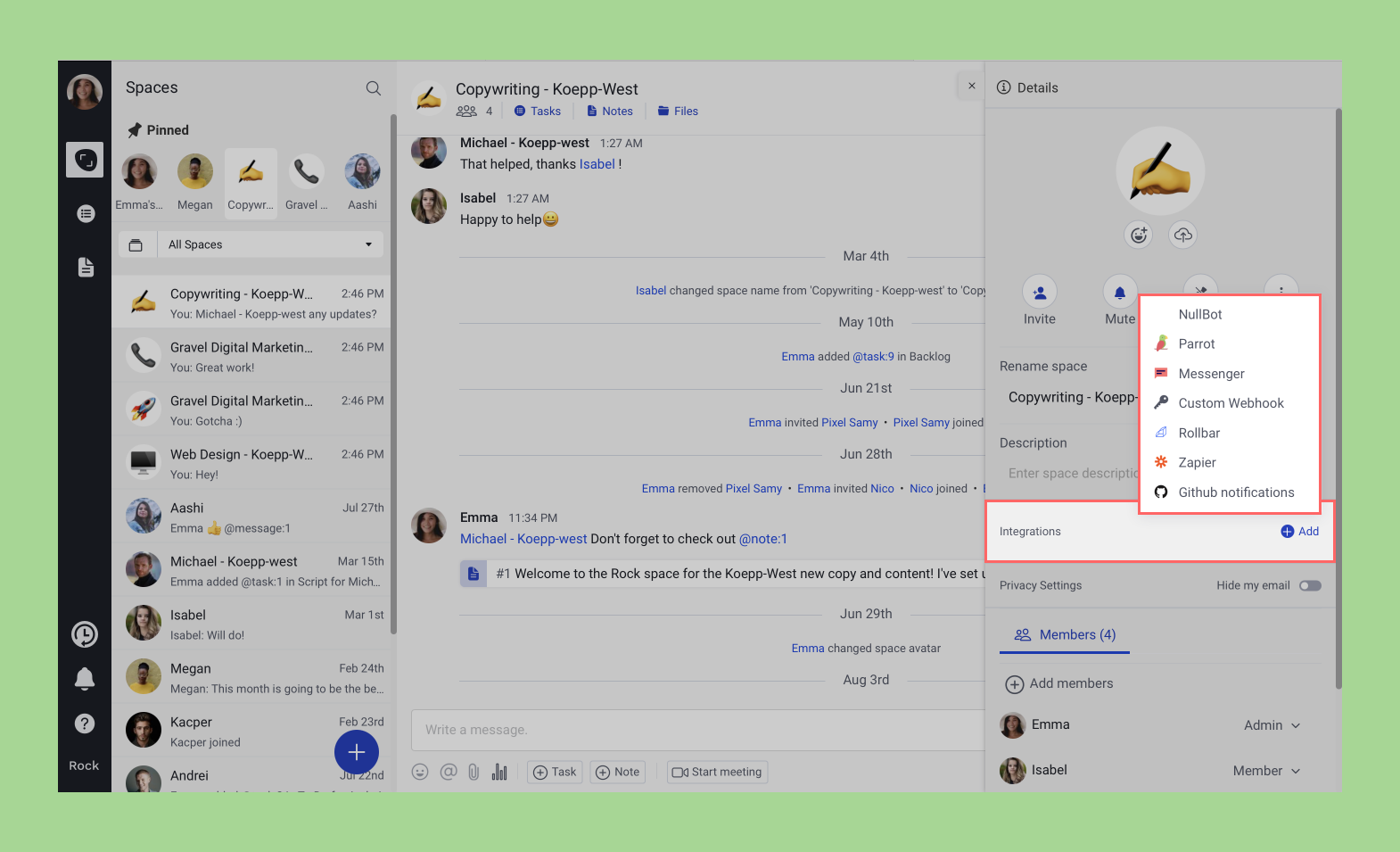Click the poll chart icon

(499, 773)
